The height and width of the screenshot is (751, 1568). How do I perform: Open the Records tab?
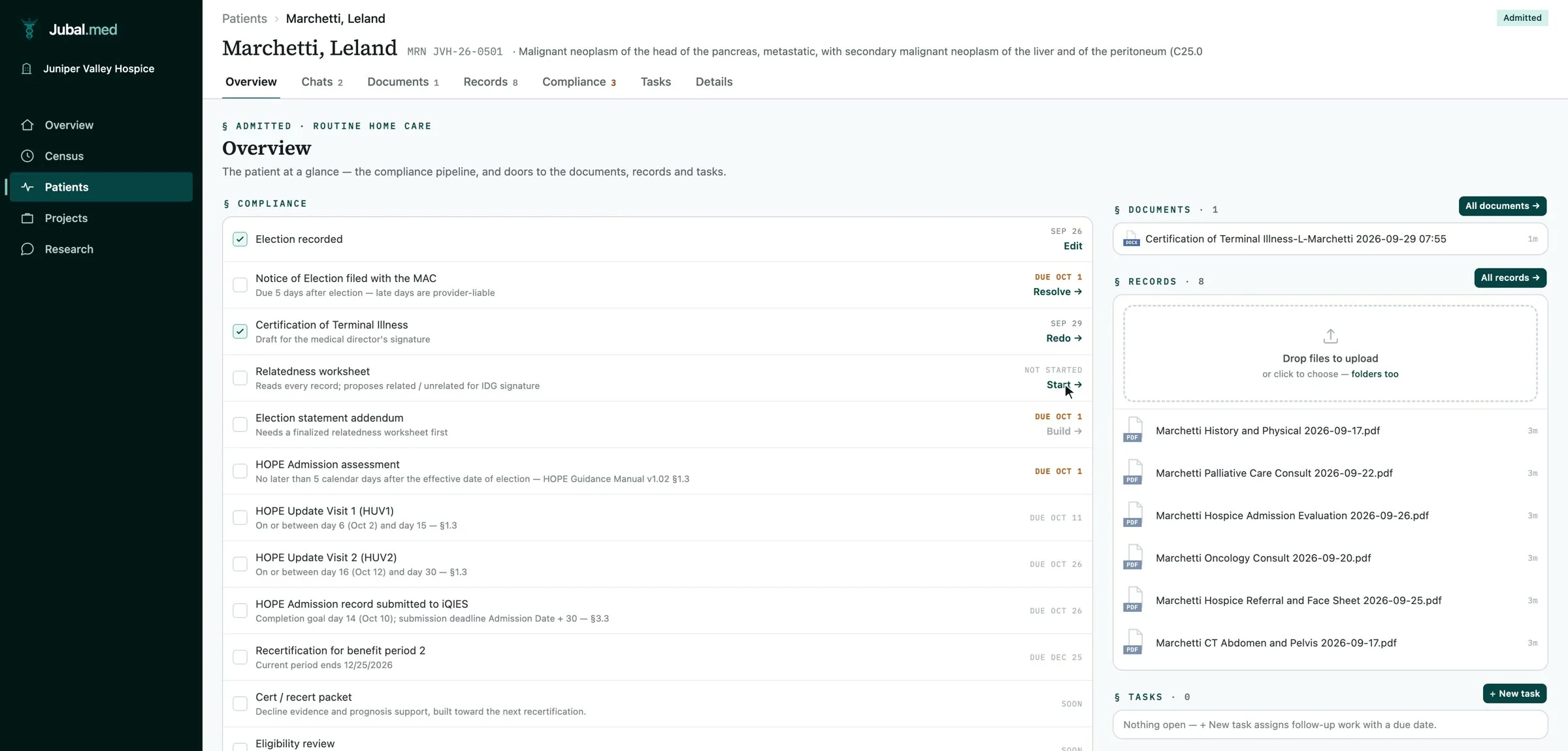(490, 82)
